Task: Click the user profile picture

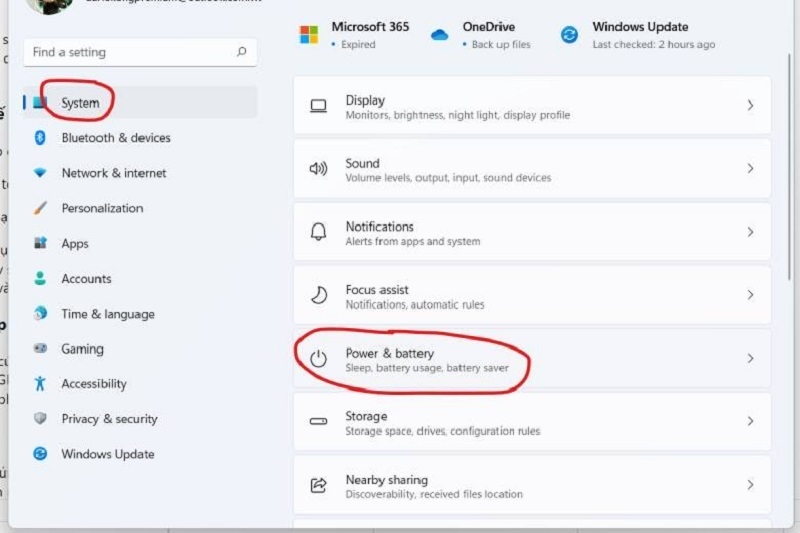Action: [x=49, y=5]
